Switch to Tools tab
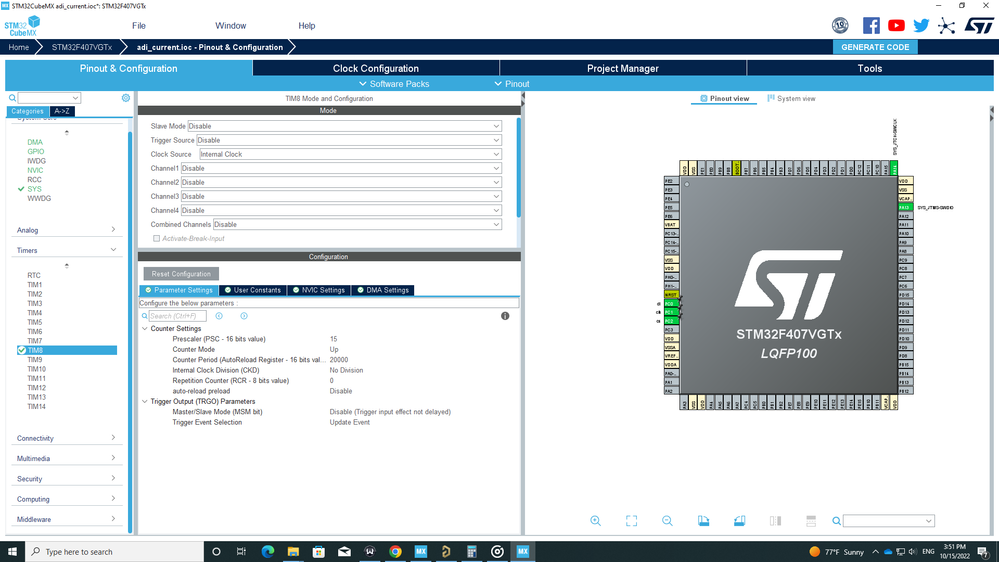This screenshot has height=562, width=999. (870, 68)
